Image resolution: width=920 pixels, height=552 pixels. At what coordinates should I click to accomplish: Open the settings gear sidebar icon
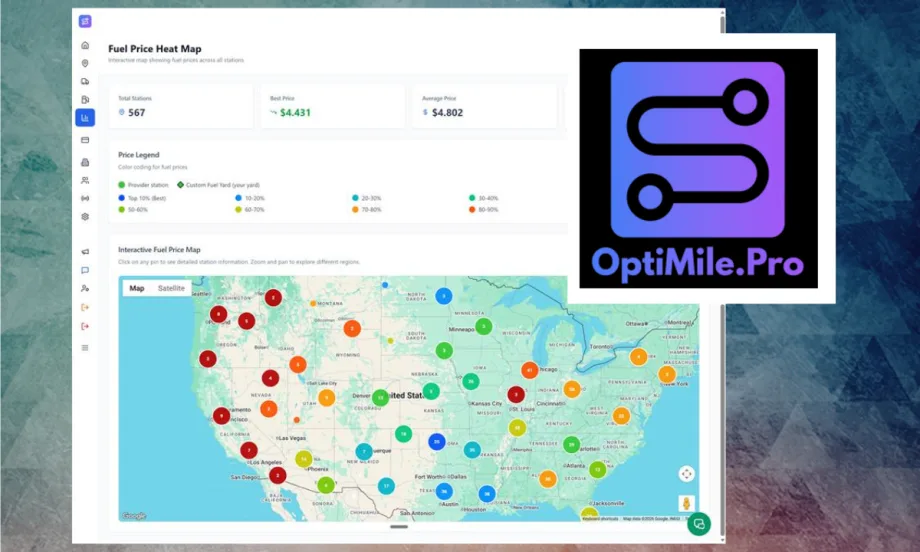[85, 217]
